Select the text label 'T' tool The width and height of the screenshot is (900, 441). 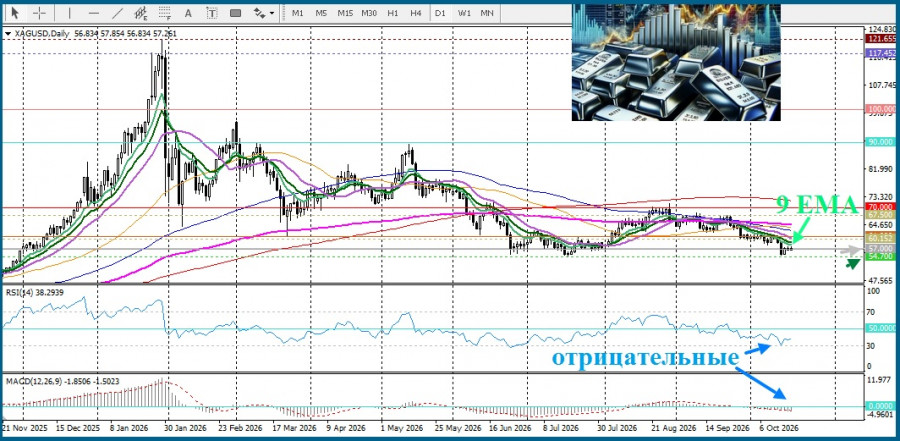pyautogui.click(x=212, y=13)
